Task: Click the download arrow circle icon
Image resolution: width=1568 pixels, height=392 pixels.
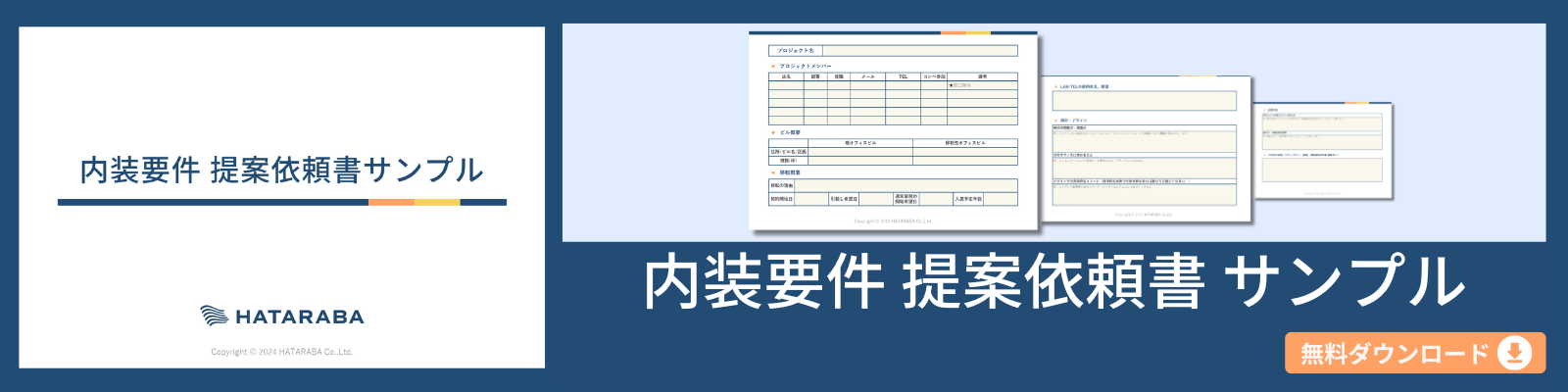Action: [x=1514, y=353]
